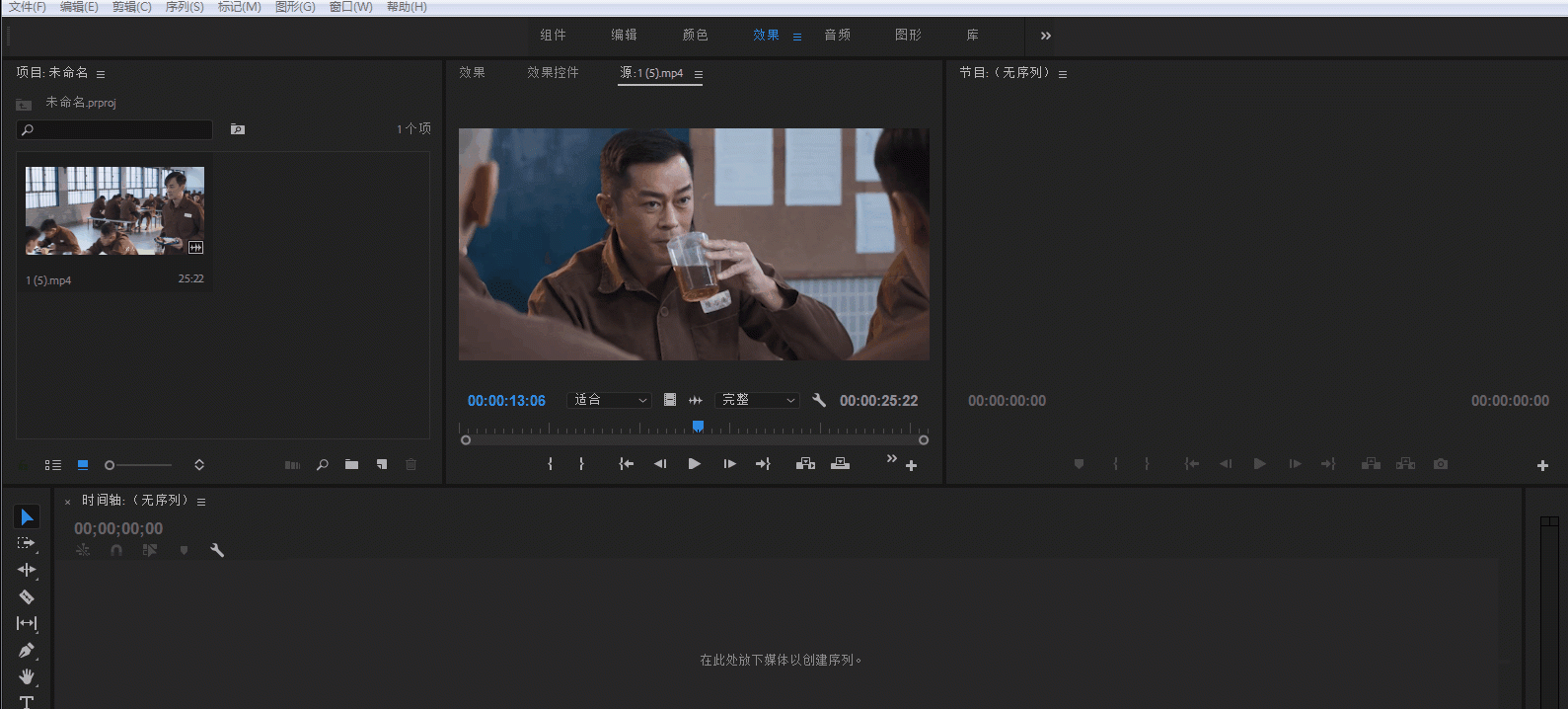Open the Source panel hamburger menu
The height and width of the screenshot is (709, 1568).
coord(699,74)
